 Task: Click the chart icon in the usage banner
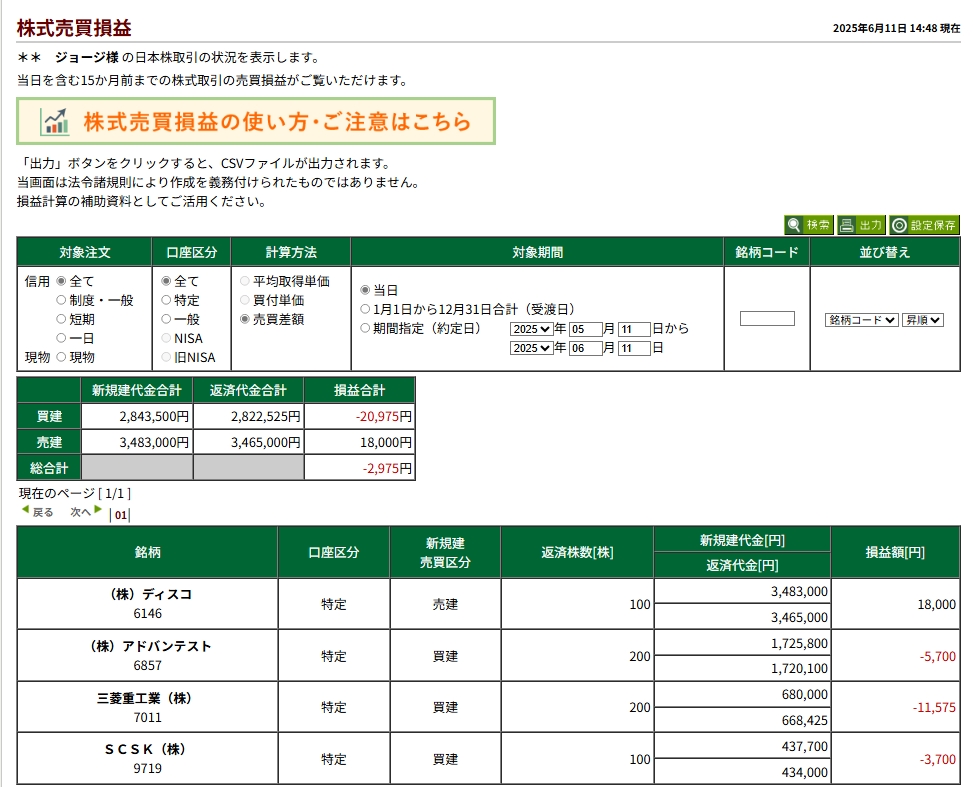[55, 122]
